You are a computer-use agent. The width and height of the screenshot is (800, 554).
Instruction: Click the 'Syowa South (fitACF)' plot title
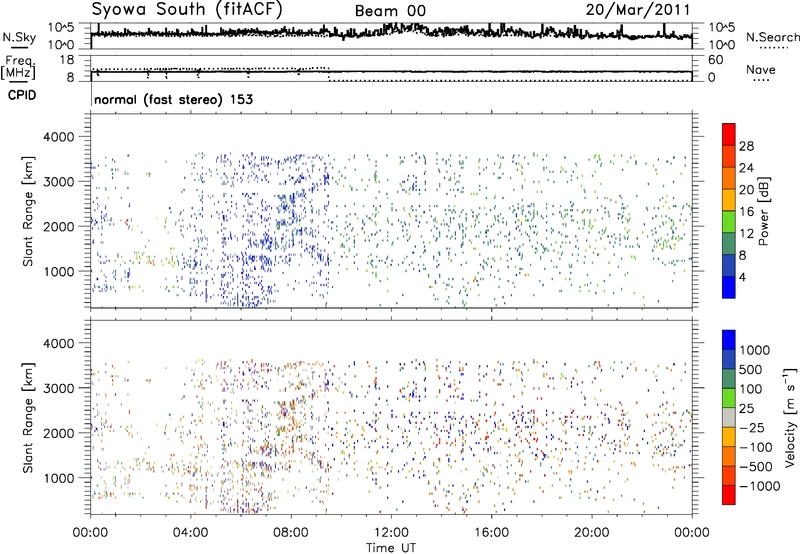click(x=187, y=9)
